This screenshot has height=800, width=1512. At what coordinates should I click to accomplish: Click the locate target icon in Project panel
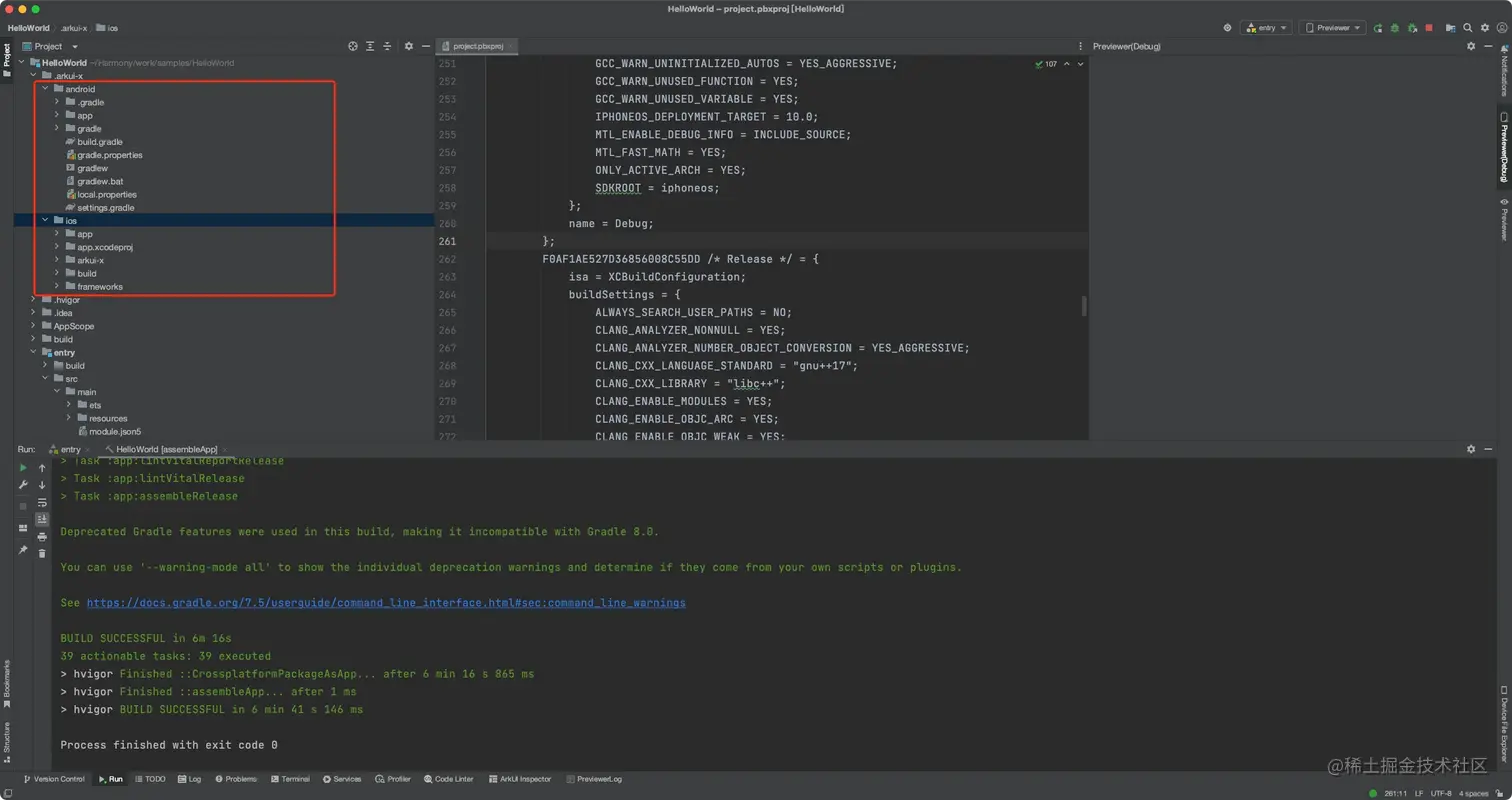click(353, 46)
